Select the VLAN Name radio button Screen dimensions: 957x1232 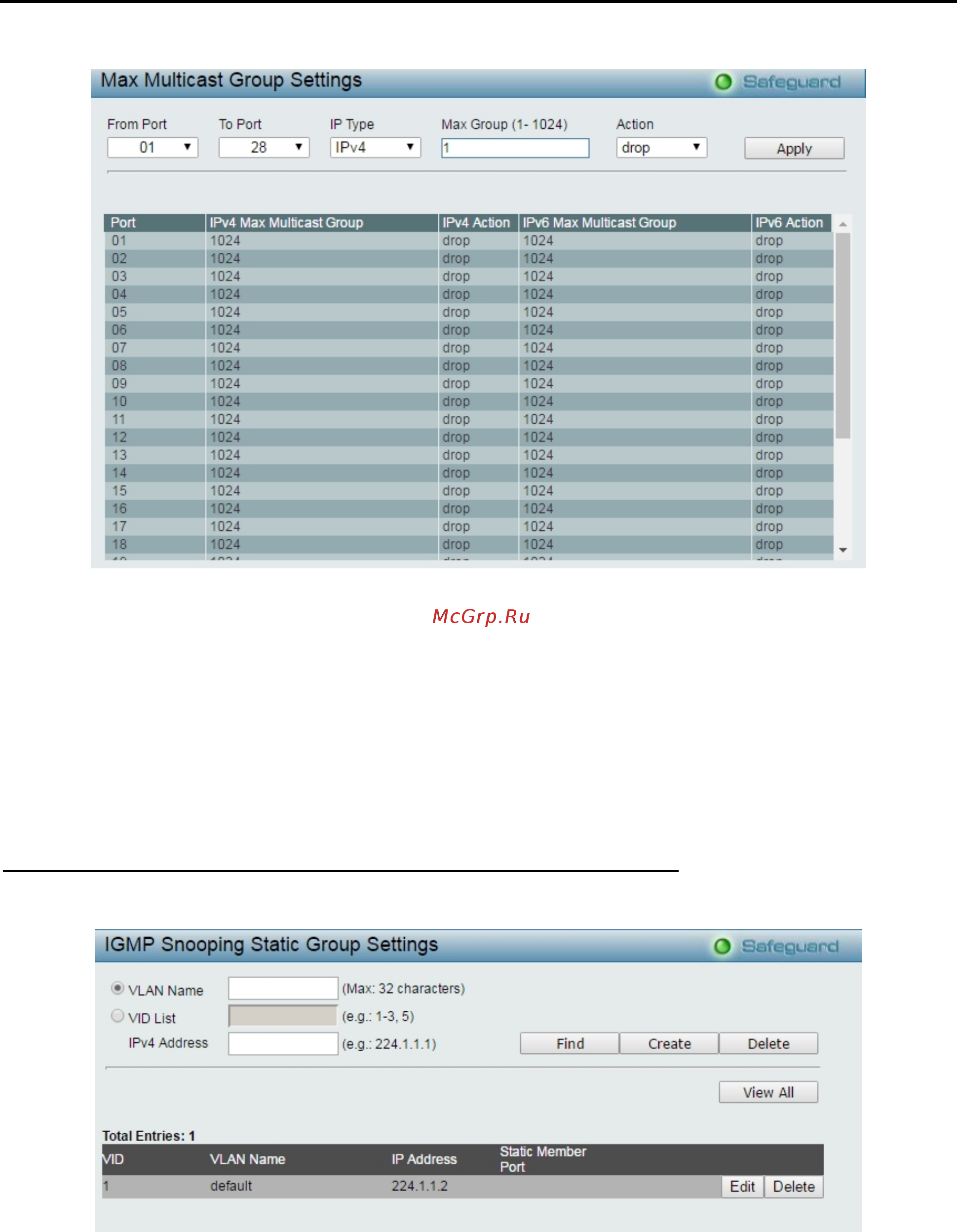coord(117,988)
